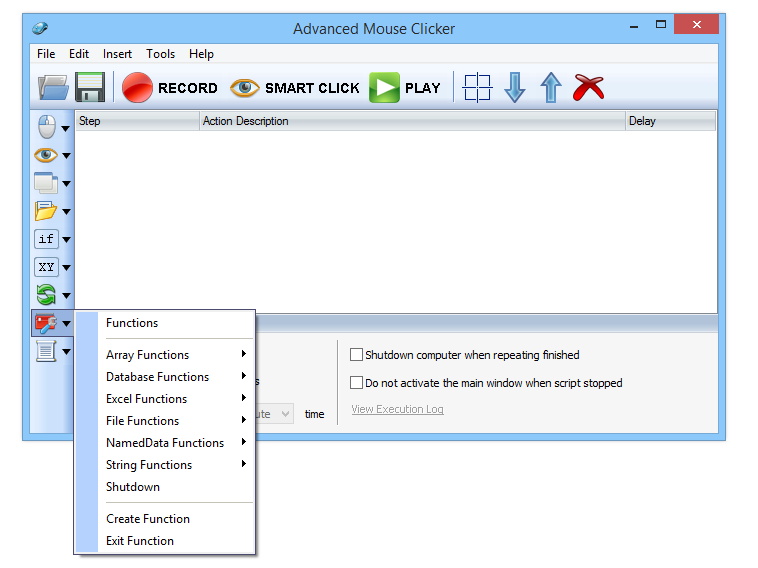The image size is (758, 568).
Task: Open the Help menu
Action: pyautogui.click(x=201, y=54)
